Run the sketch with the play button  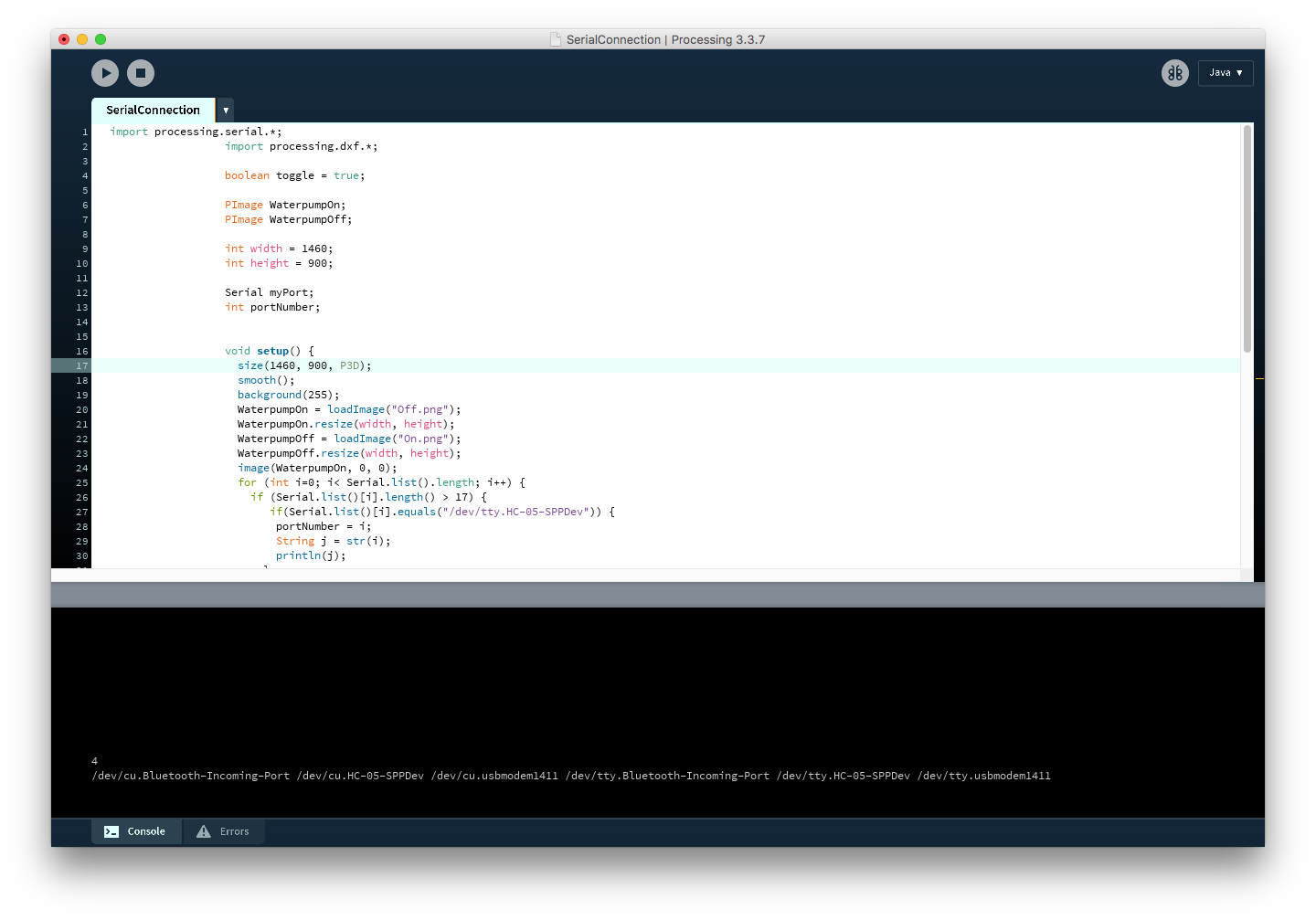coord(105,73)
